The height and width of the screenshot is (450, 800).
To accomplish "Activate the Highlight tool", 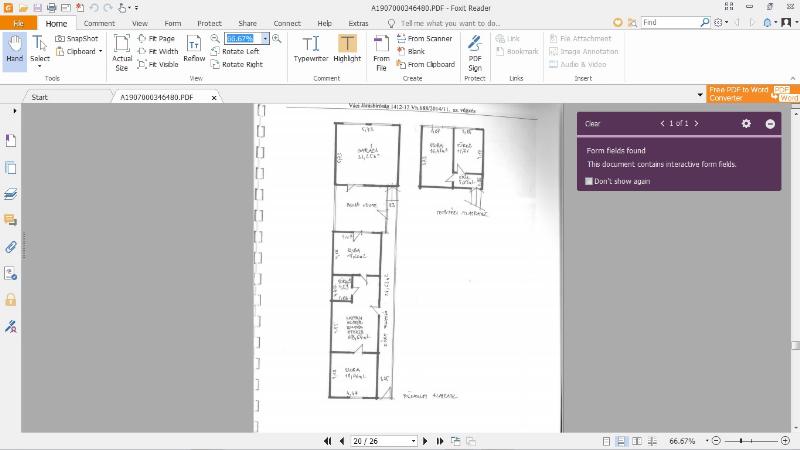I will point(347,49).
